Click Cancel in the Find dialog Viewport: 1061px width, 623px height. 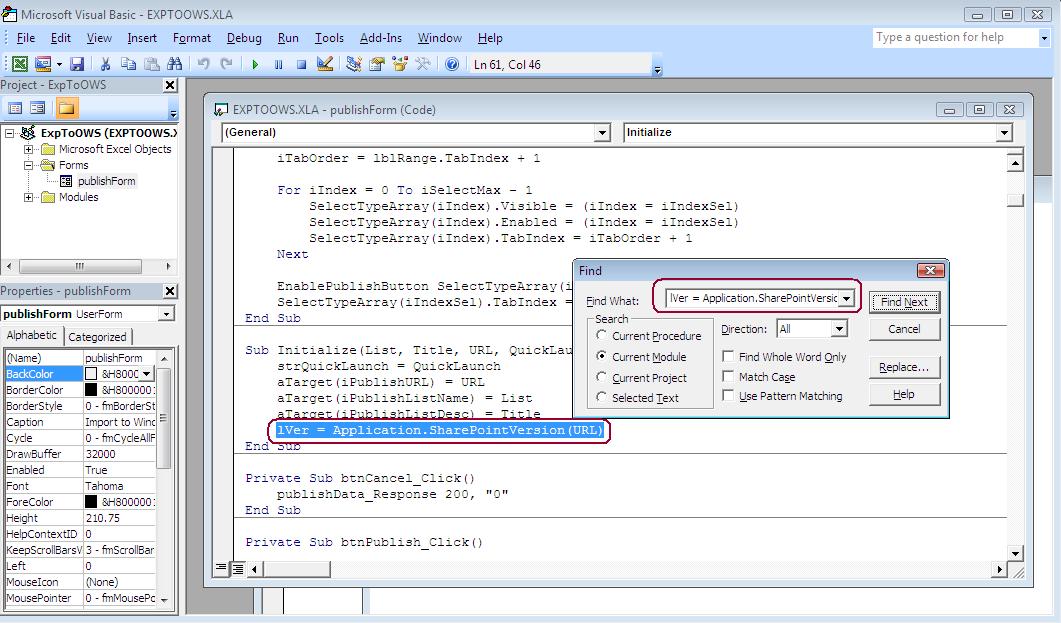coord(904,329)
